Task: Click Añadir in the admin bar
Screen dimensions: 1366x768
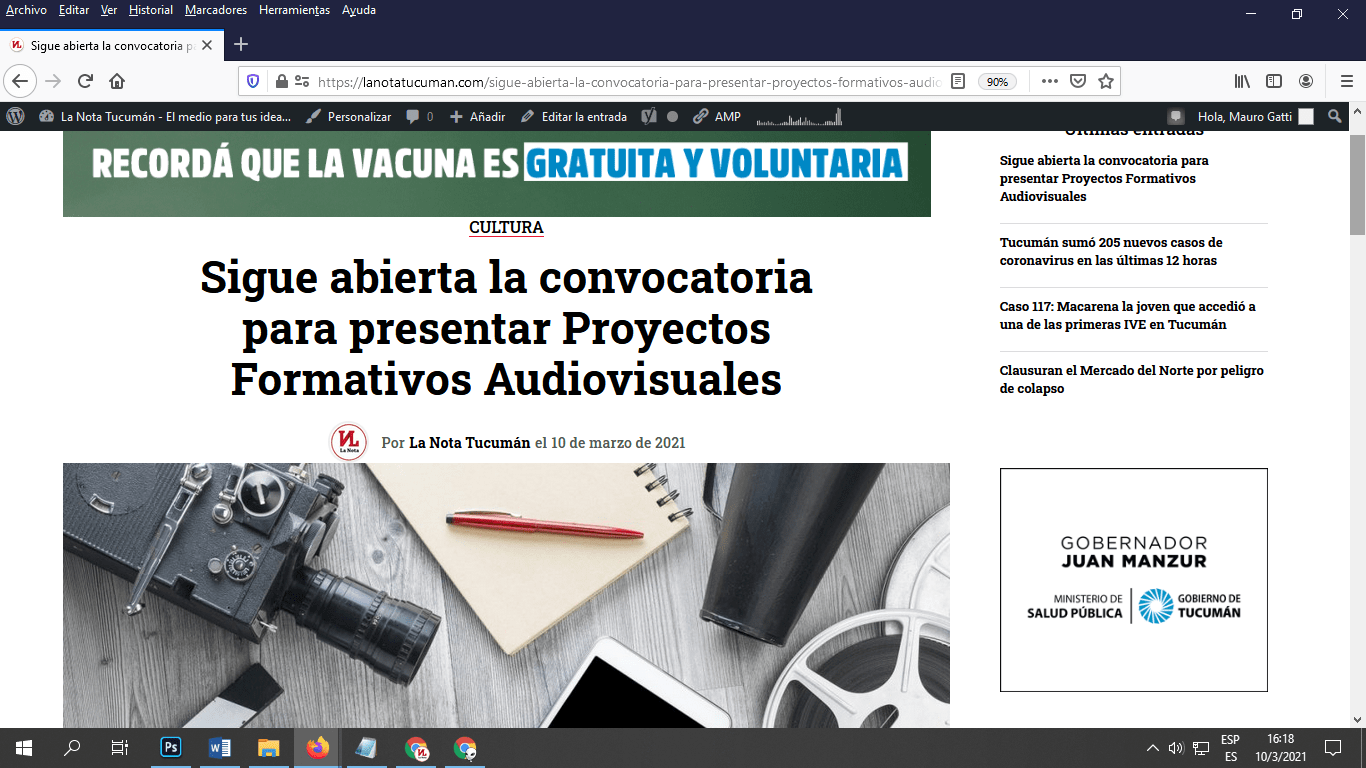Action: pyautogui.click(x=477, y=117)
